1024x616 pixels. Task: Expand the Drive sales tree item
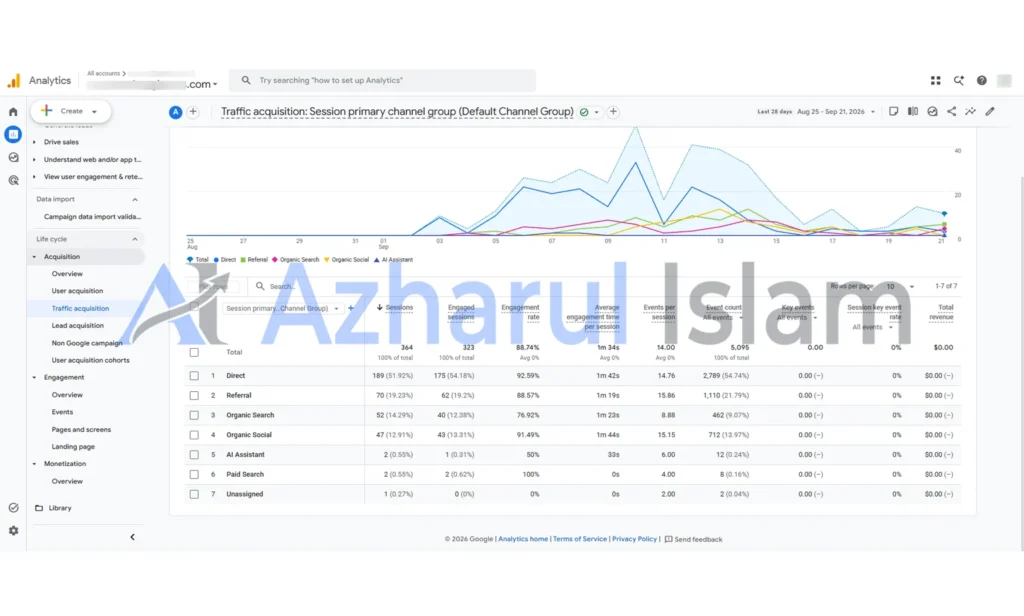35,142
